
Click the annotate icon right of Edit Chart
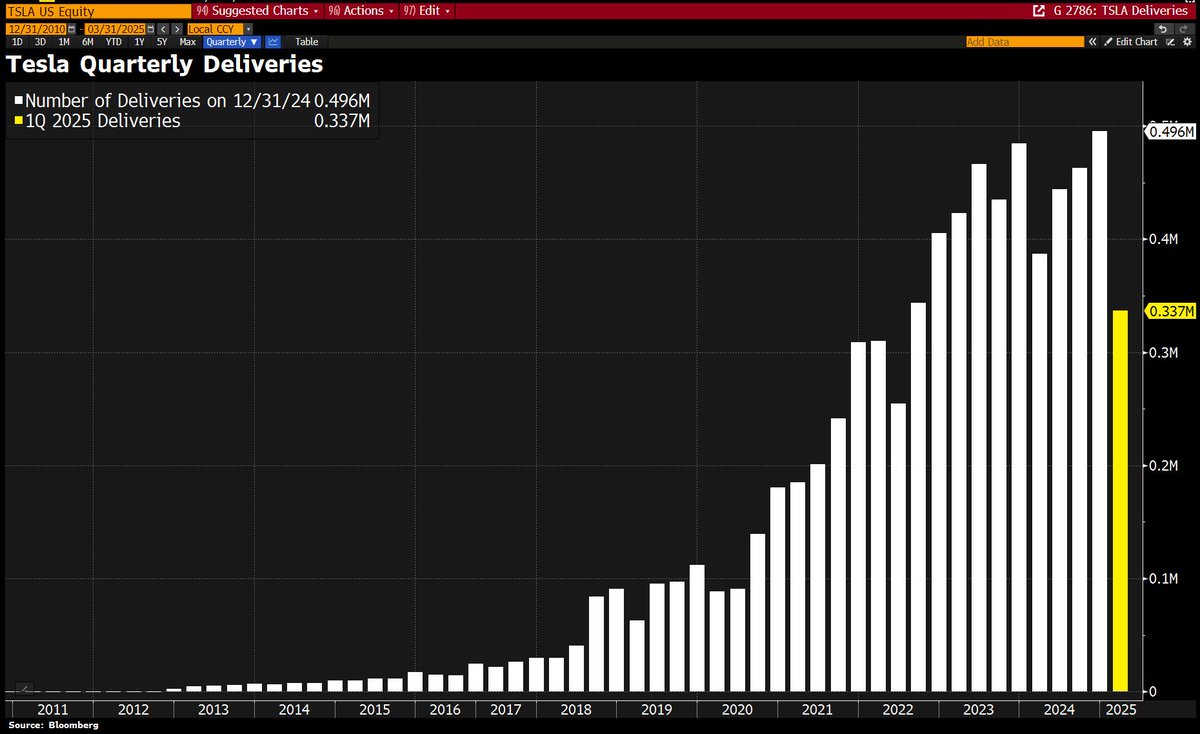[x=1169, y=42]
